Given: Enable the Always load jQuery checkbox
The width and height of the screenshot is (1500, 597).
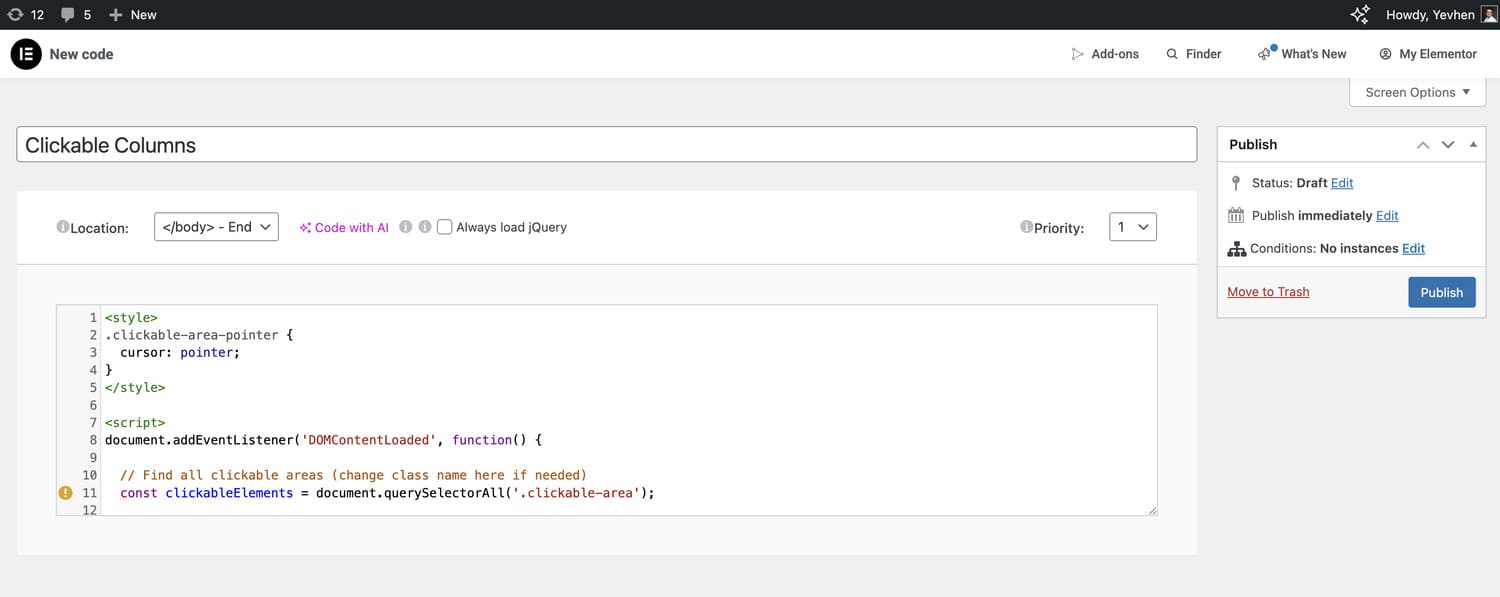Looking at the screenshot, I should [x=445, y=227].
